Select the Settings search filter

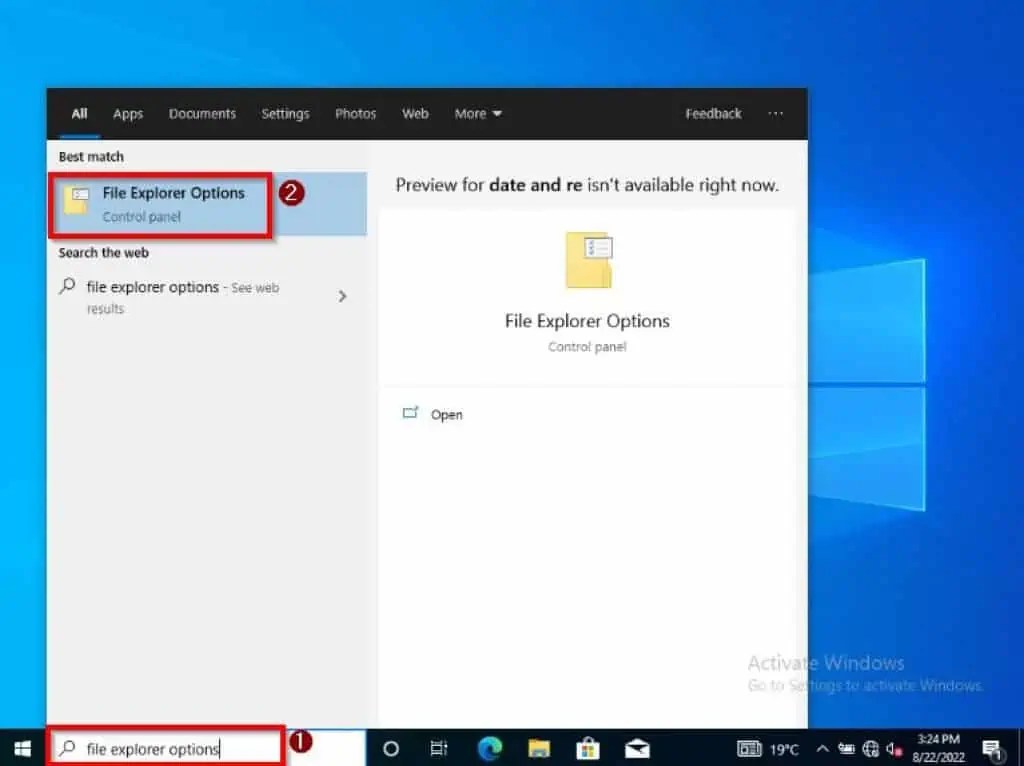(x=285, y=113)
